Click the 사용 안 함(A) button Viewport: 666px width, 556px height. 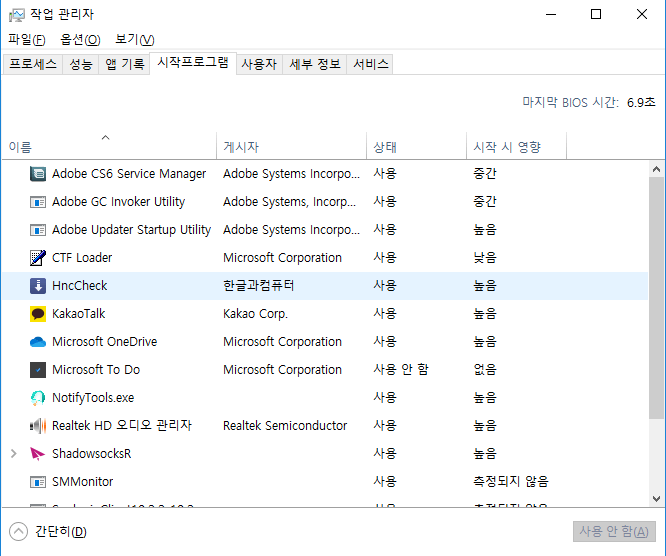point(614,531)
